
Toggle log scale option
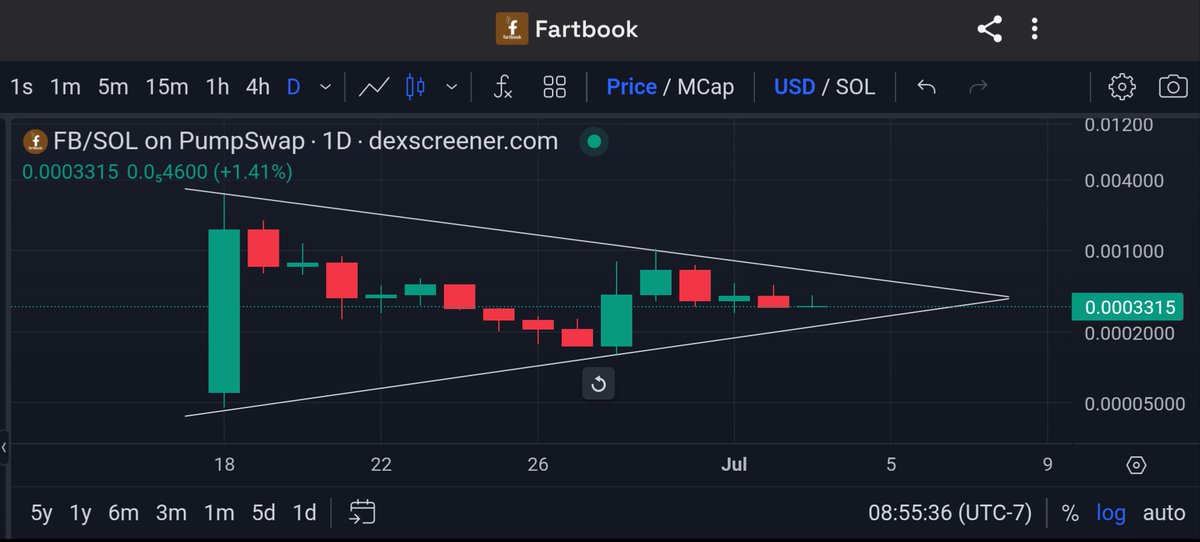1111,513
